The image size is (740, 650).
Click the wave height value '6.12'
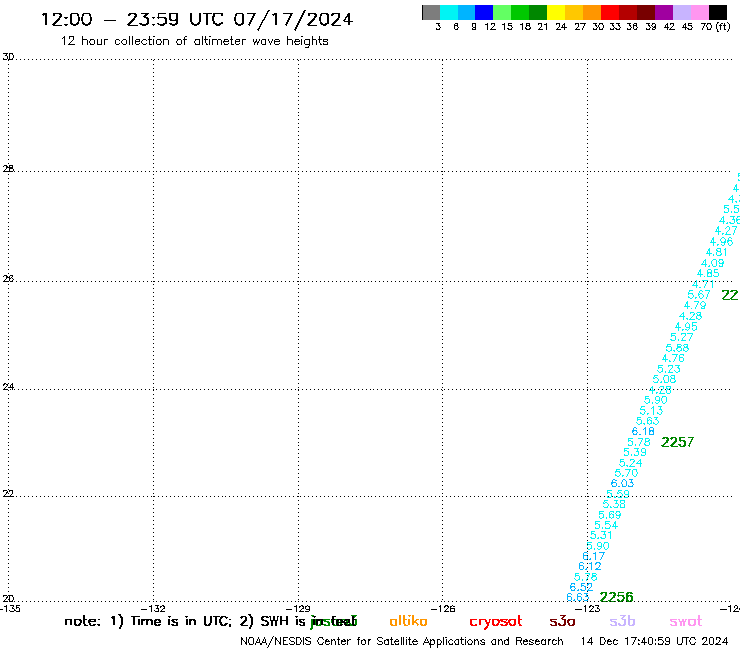click(x=590, y=566)
